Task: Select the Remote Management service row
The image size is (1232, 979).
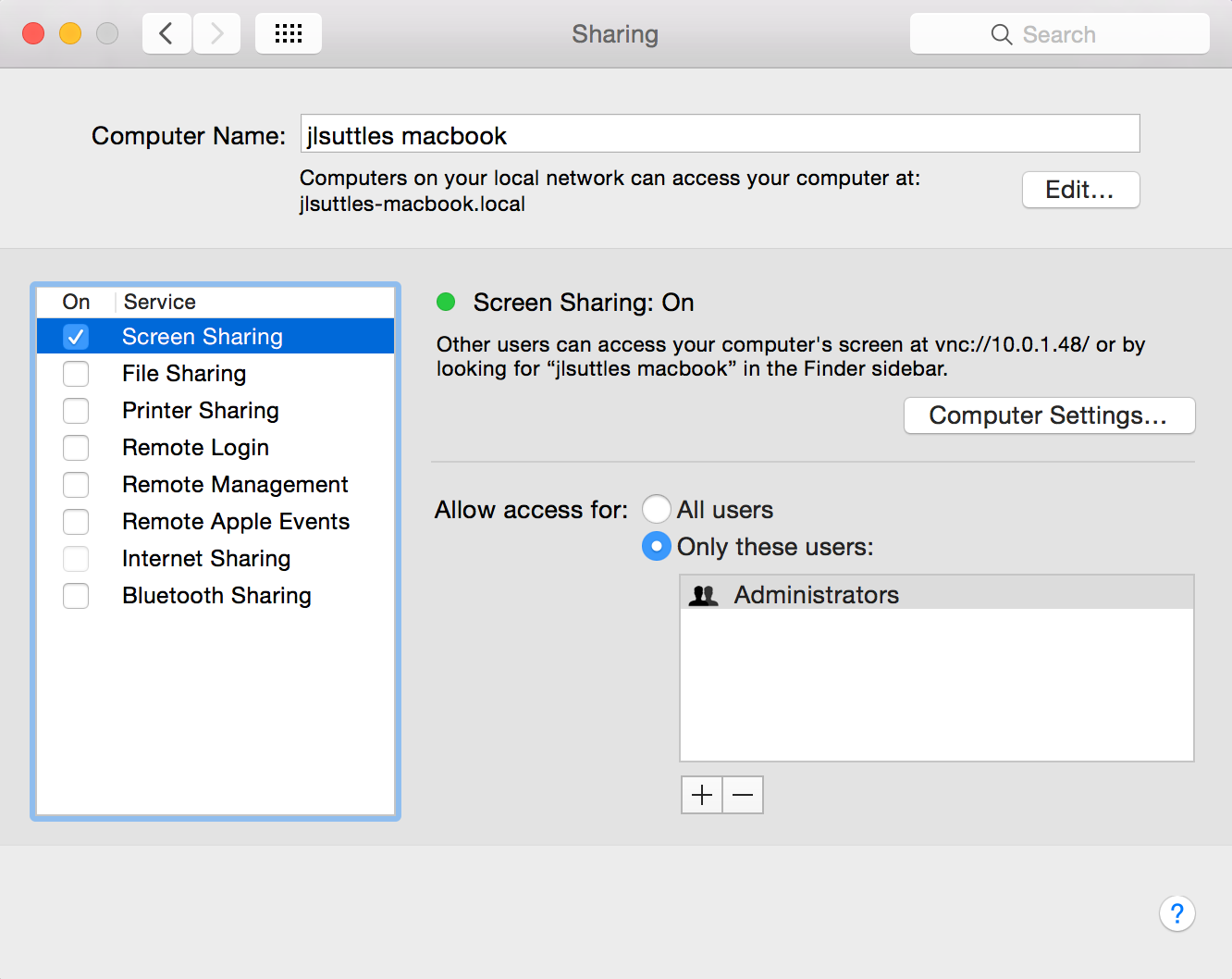Action: pos(216,485)
